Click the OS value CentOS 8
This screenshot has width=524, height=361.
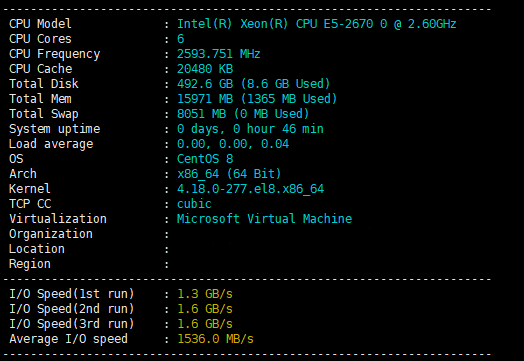pyautogui.click(x=205, y=159)
